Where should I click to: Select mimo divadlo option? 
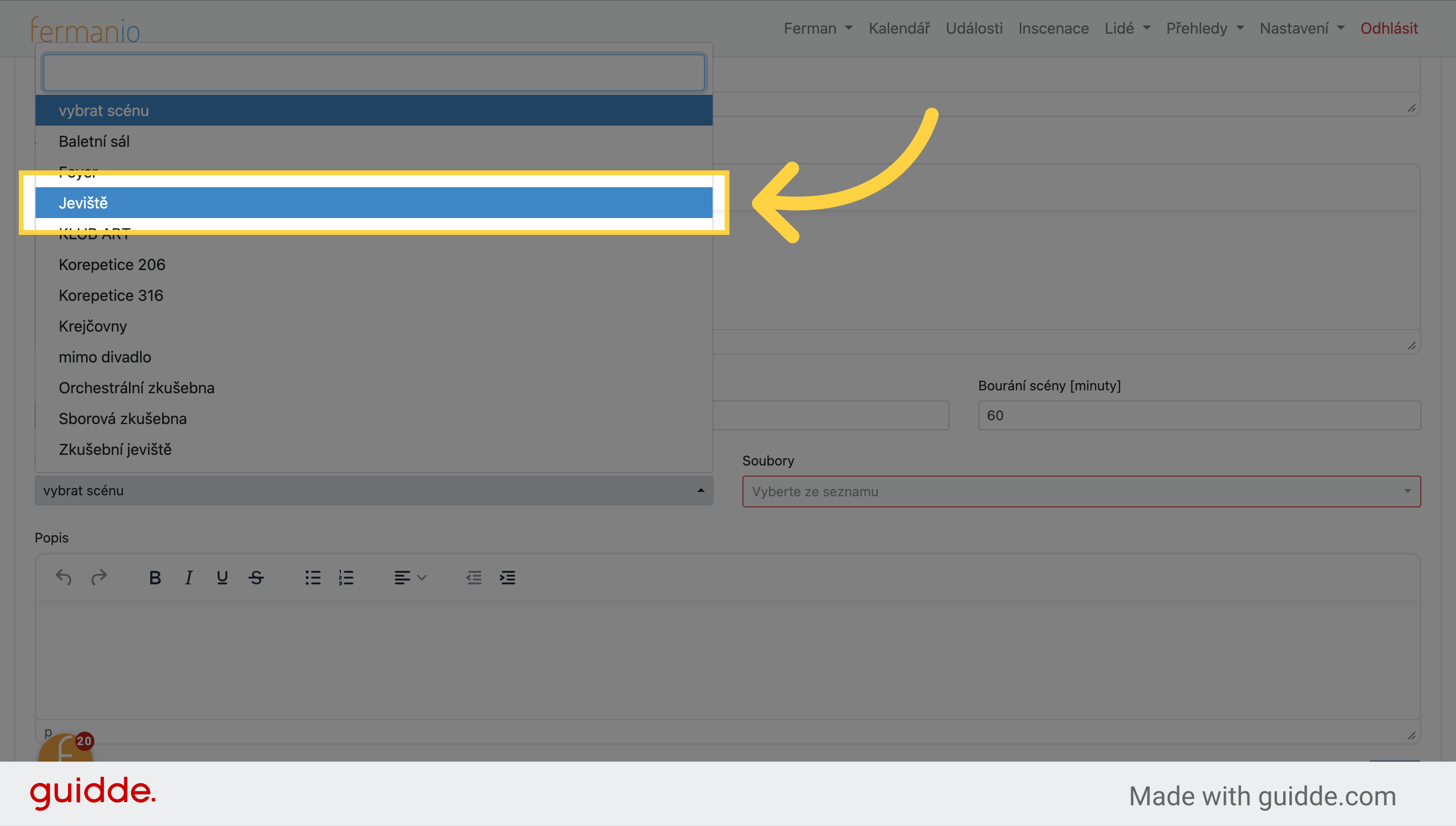[x=374, y=357]
